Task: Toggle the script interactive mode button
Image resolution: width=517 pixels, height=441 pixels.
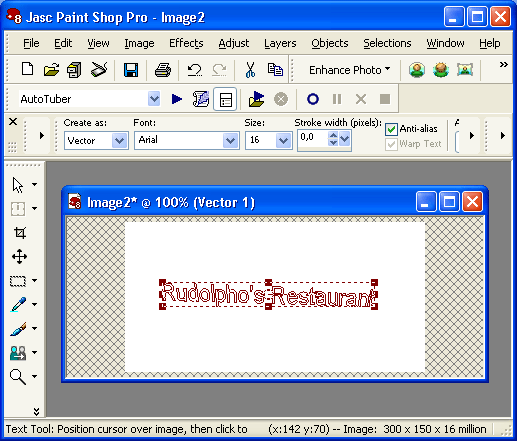Action: [225, 99]
